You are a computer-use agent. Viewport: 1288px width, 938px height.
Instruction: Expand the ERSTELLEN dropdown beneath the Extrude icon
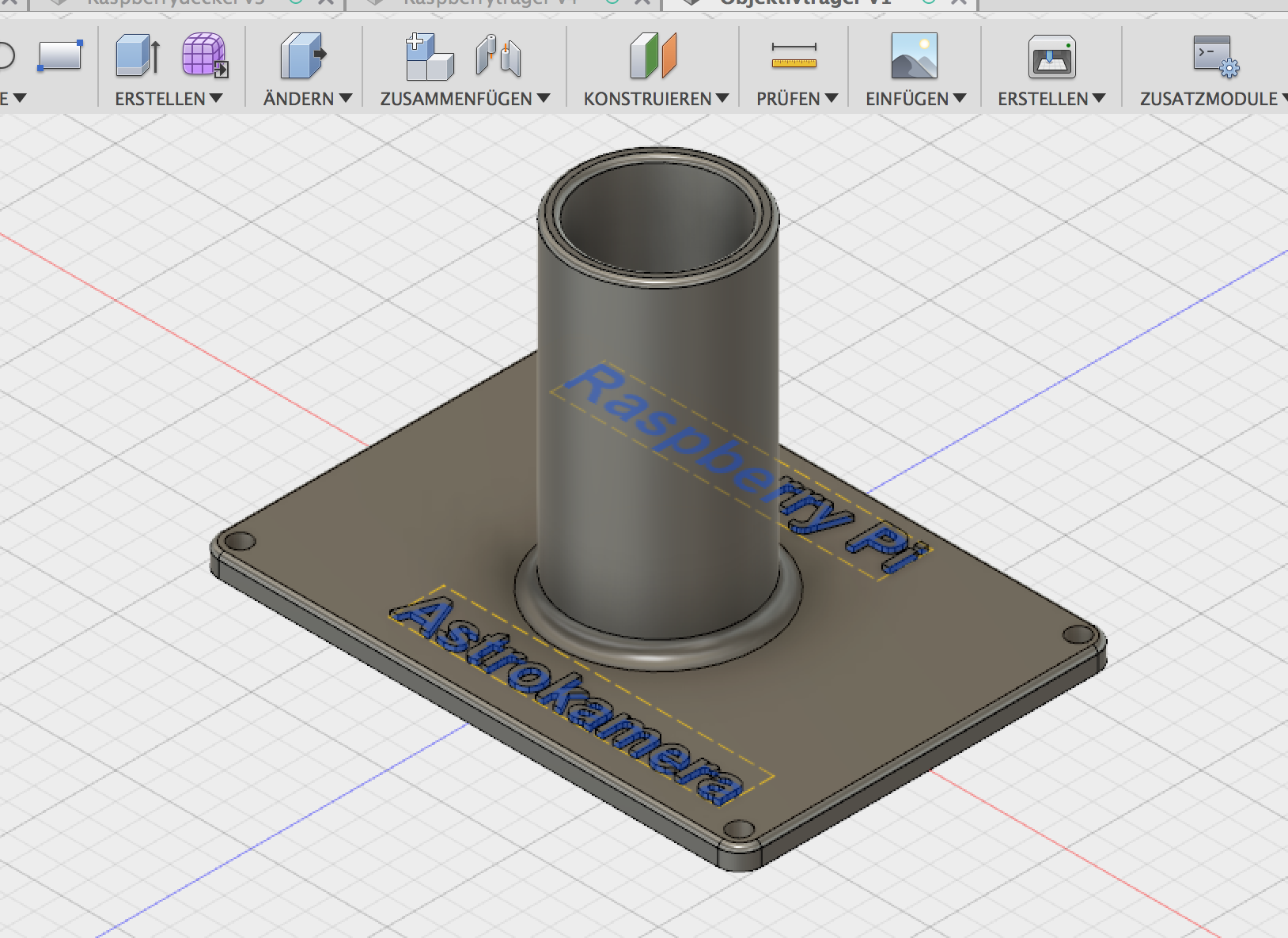point(169,99)
